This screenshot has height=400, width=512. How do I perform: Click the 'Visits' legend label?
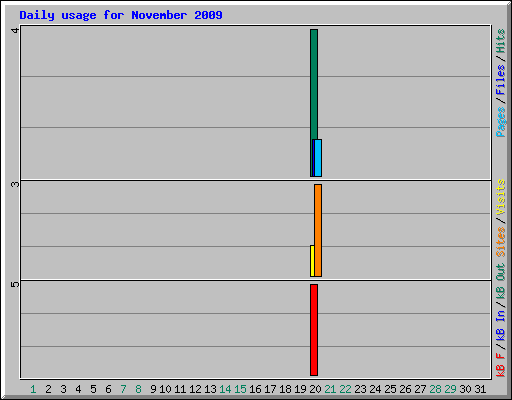(500, 197)
